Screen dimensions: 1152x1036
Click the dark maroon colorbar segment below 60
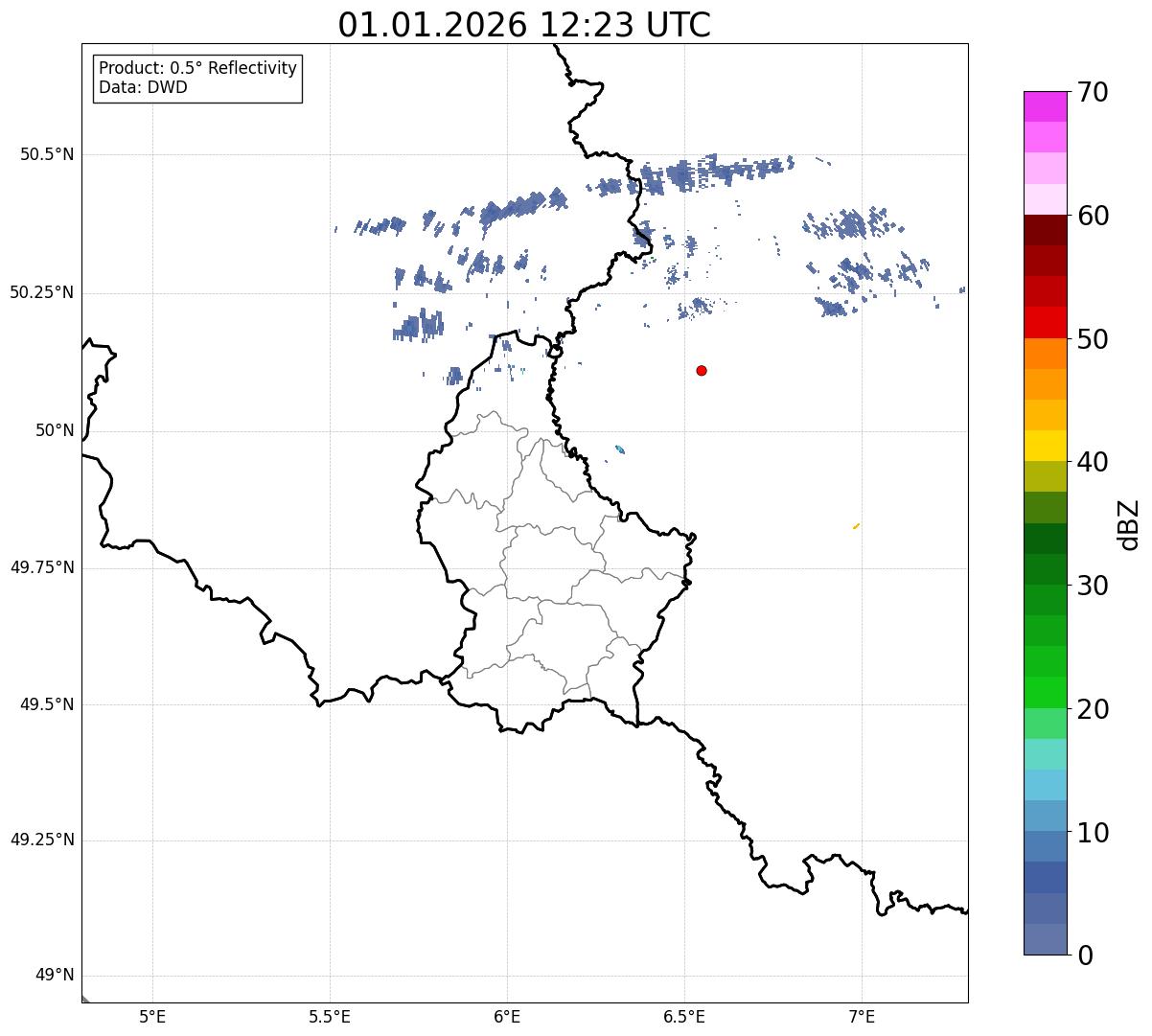(1045, 230)
